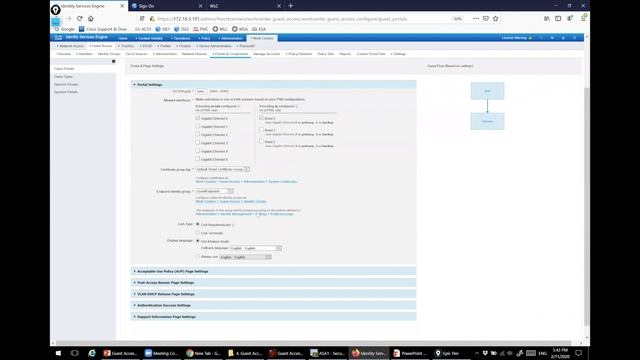This screenshot has width=640, height=360.
Task: Open the Administration menu in ISE
Action: coord(231,38)
